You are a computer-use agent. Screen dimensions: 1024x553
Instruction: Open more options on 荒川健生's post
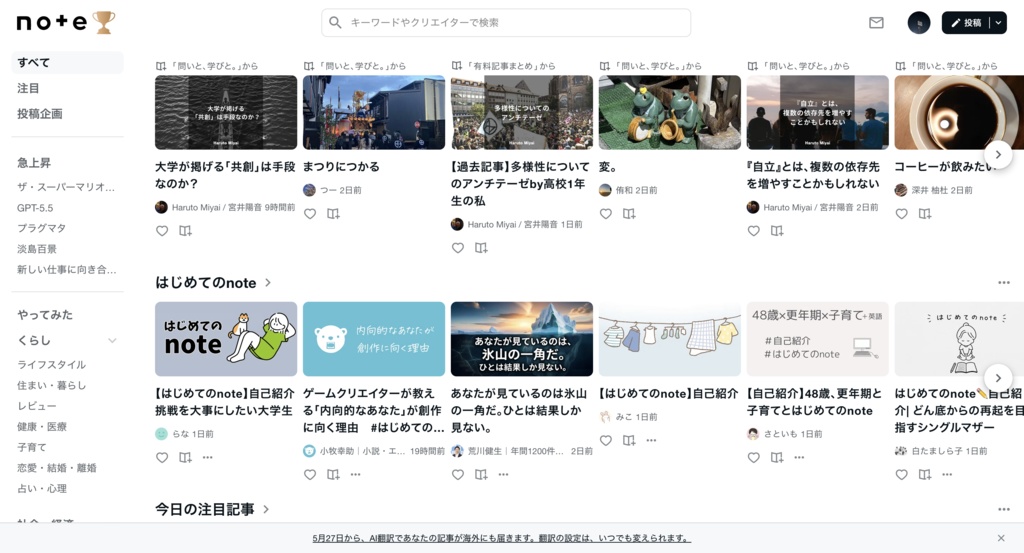point(504,475)
